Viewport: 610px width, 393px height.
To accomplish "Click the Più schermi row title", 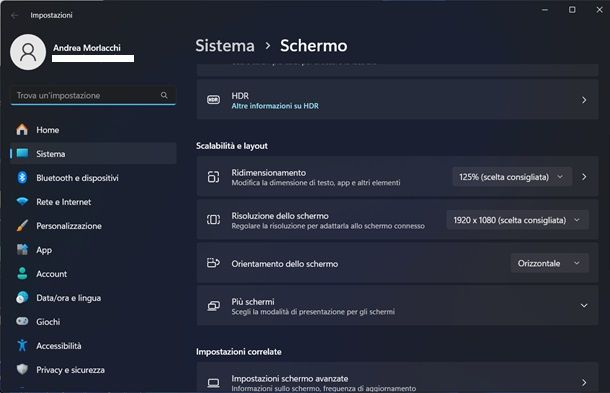I will 253,302.
